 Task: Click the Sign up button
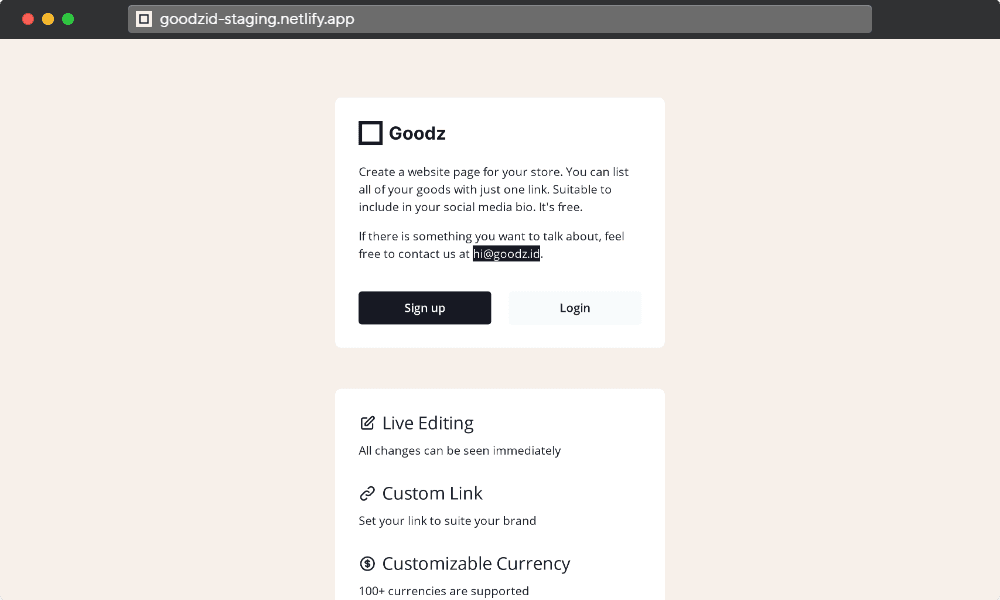[x=425, y=308]
